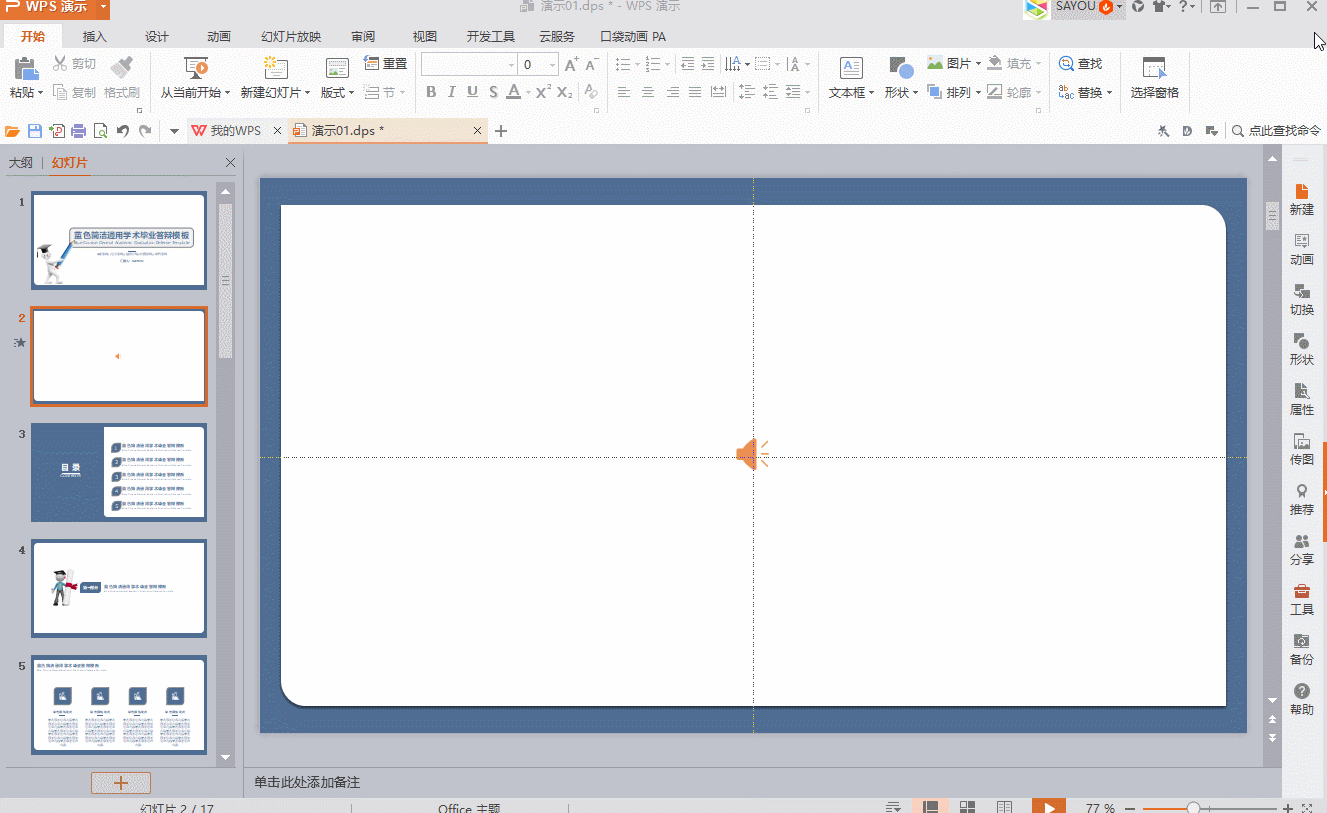
Task: Open the font size dropdown
Action: [x=552, y=65]
